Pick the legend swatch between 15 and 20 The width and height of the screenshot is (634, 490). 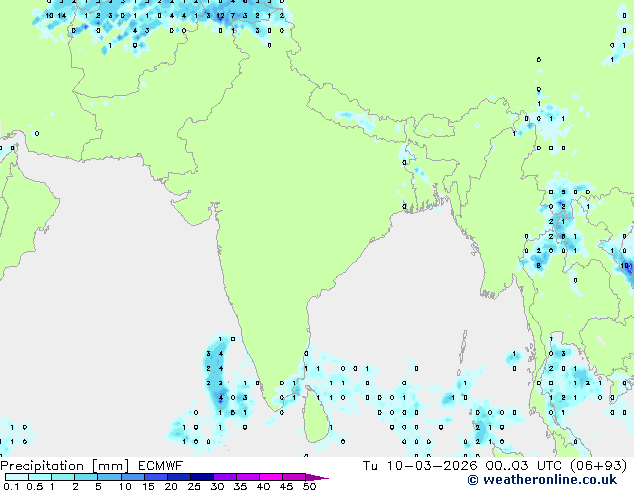[155, 477]
